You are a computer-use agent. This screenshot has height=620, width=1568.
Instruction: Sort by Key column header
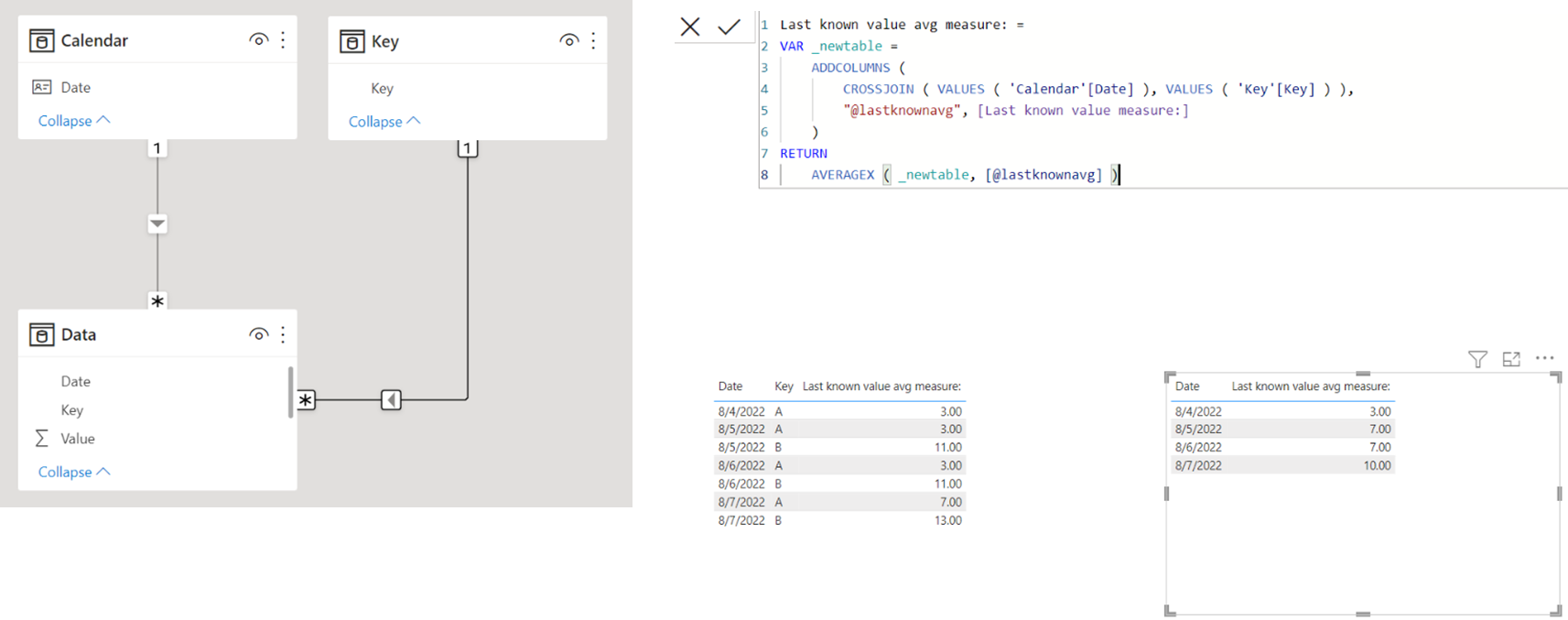pyautogui.click(x=784, y=386)
